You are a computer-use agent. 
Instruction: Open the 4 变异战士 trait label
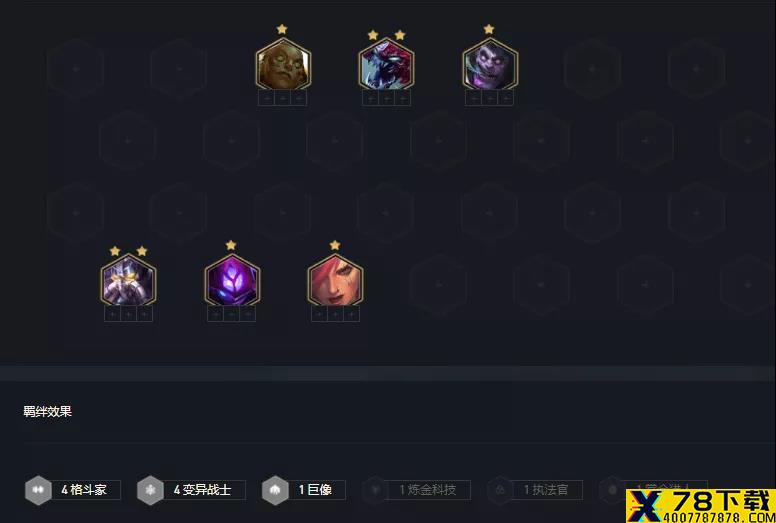202,490
